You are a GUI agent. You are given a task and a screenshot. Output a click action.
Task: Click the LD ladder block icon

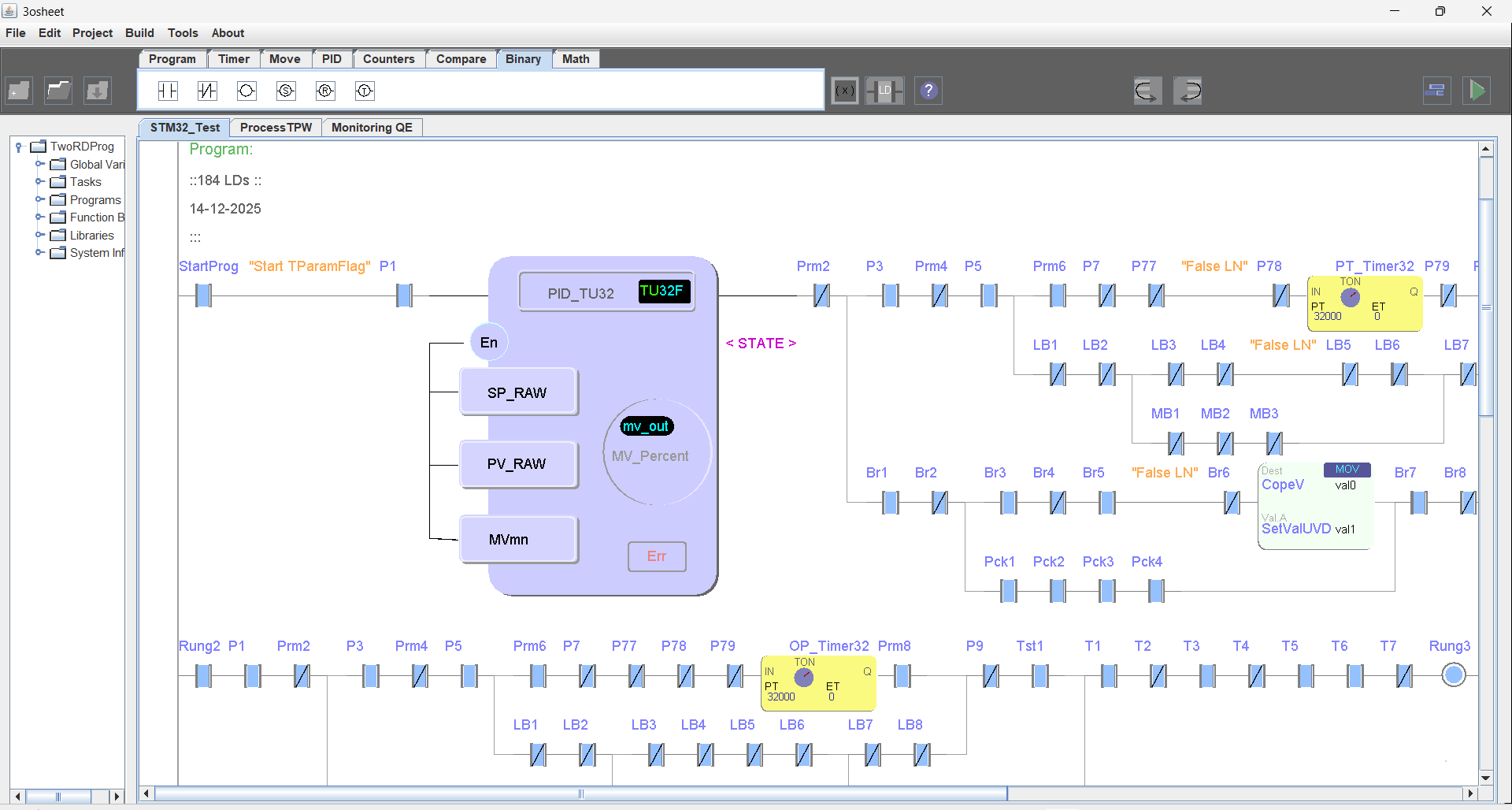coord(884,91)
